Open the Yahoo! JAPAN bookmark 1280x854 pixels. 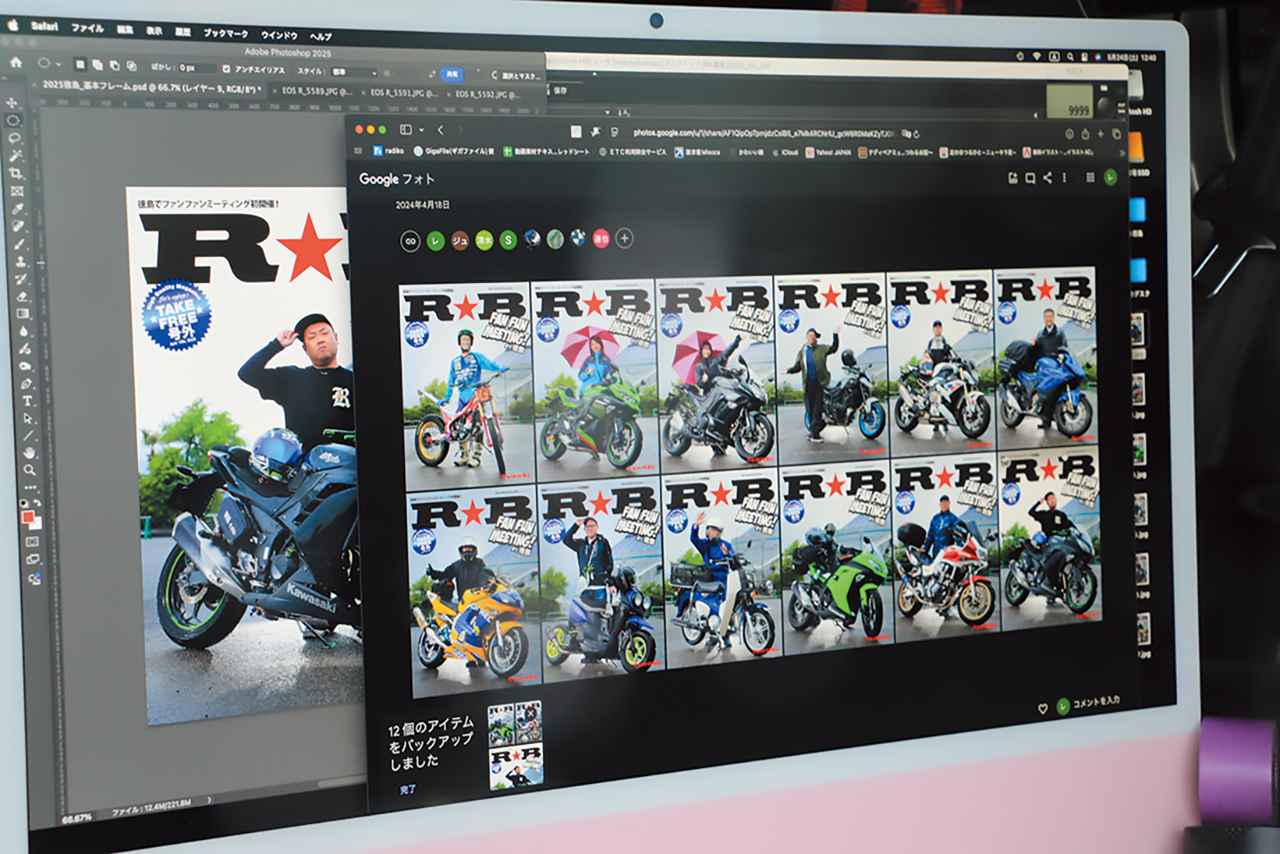coord(827,153)
